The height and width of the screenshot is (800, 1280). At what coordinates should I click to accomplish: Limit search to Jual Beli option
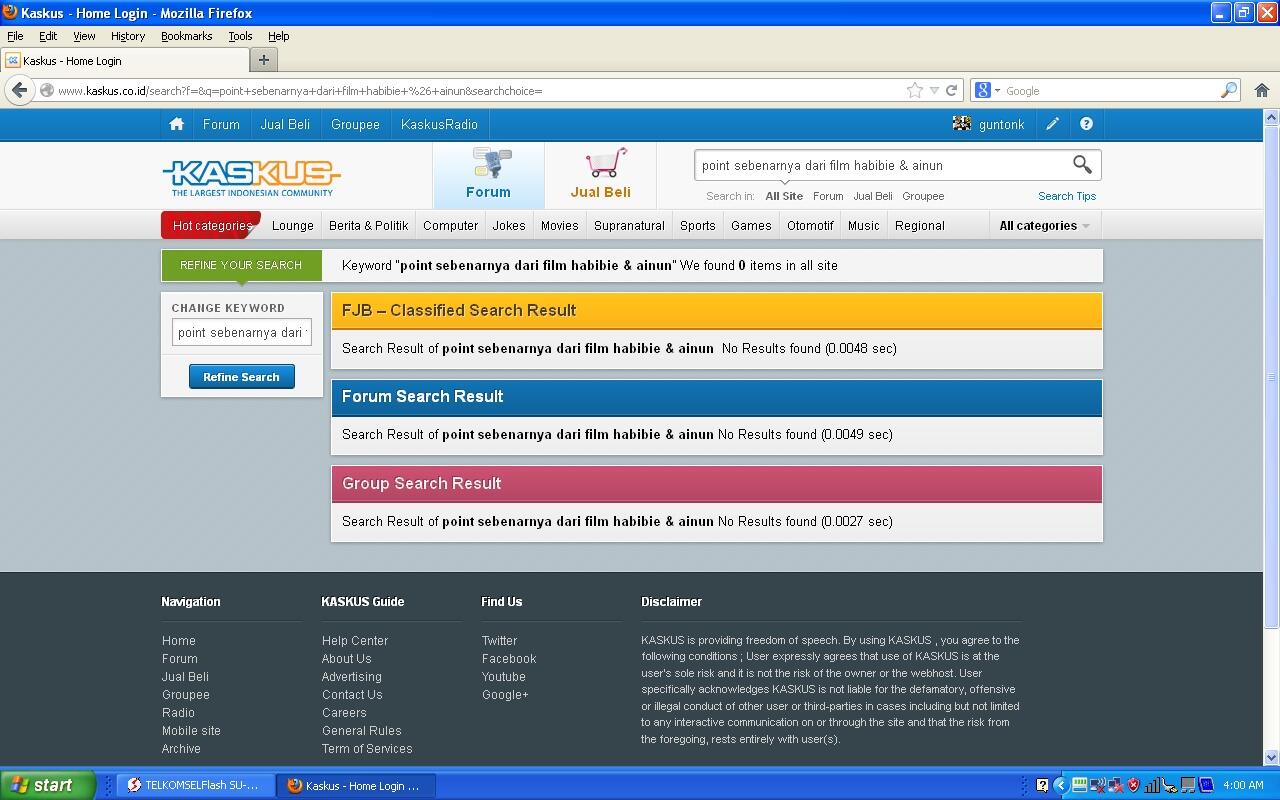(873, 196)
